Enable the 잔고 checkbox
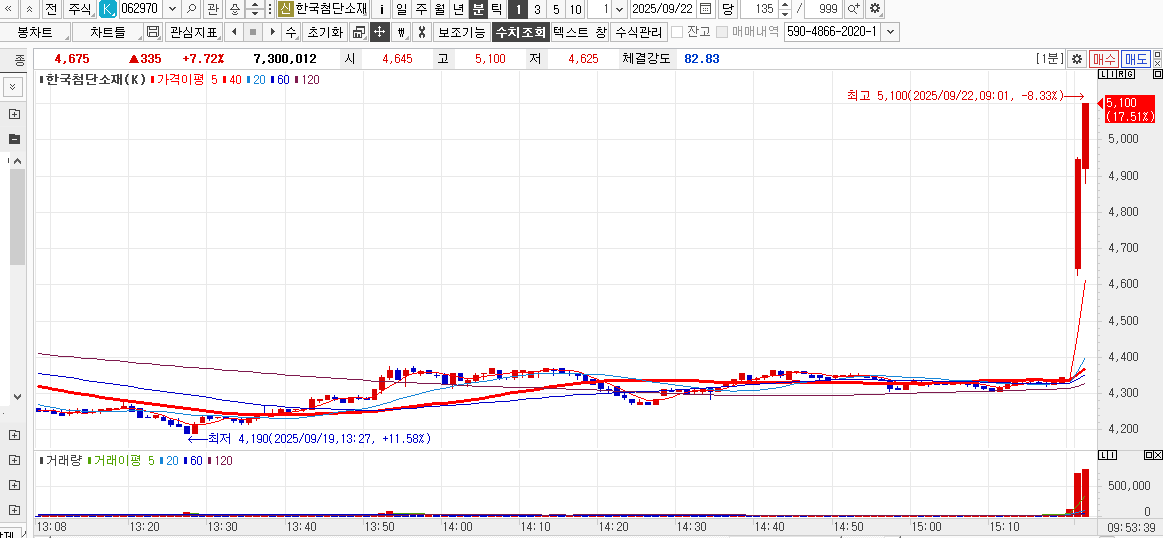 [677, 32]
